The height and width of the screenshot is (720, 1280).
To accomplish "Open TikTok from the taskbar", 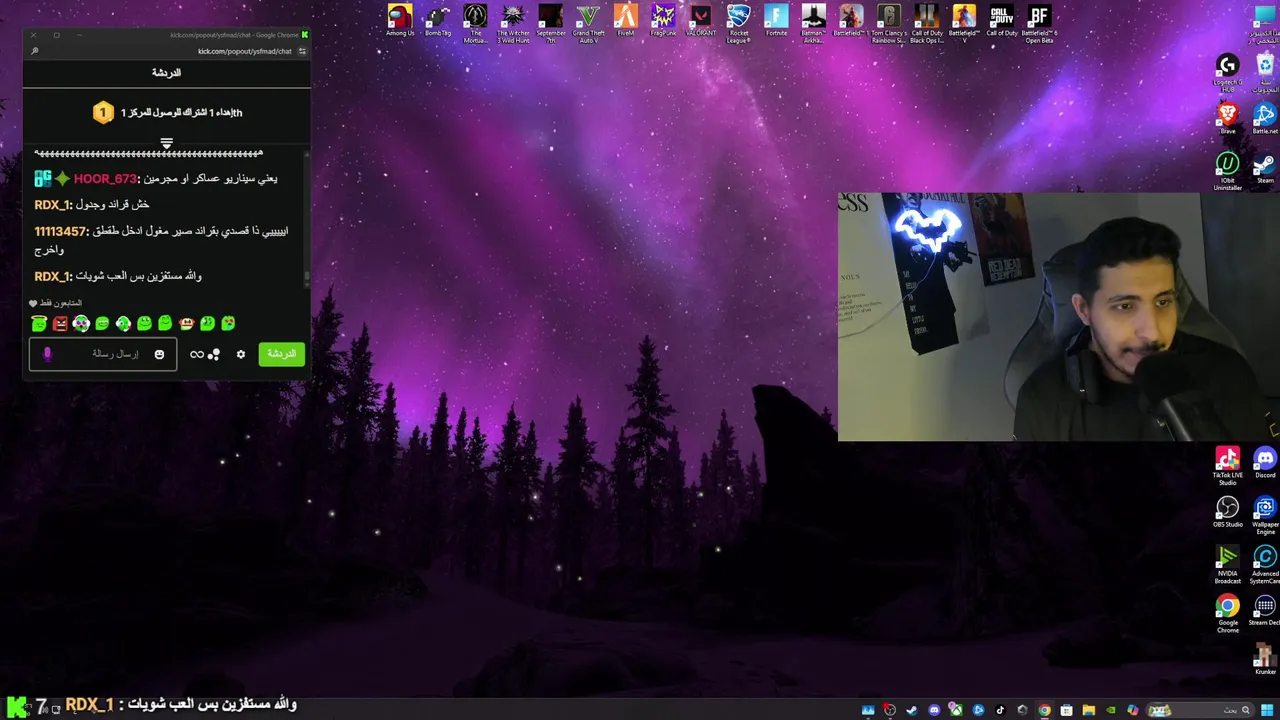I will click(x=1000, y=710).
